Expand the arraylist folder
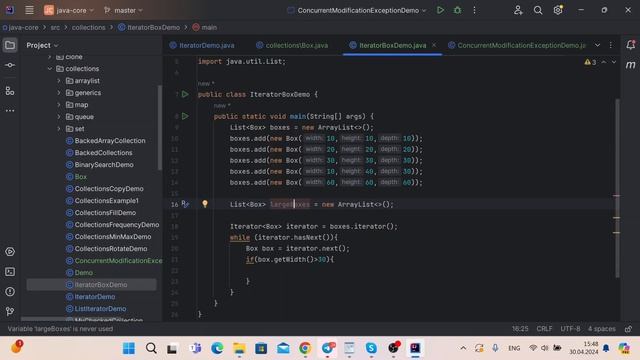 click(59, 81)
